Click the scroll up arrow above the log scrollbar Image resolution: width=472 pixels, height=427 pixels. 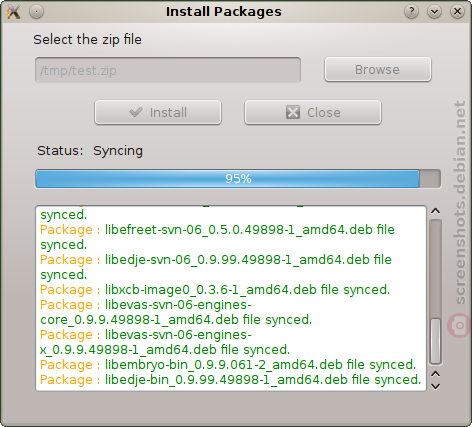435,211
